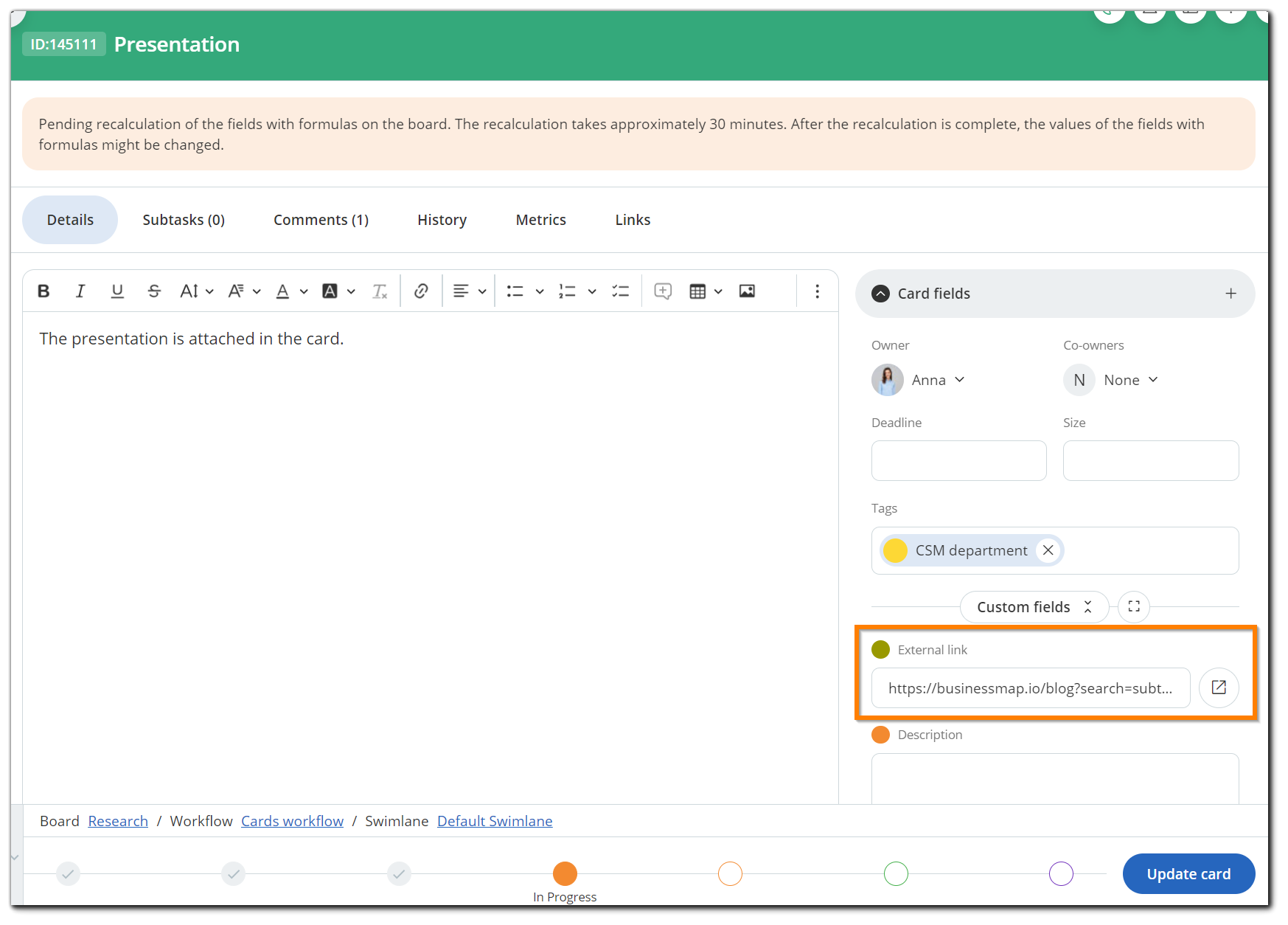Insert a numbered list
Image resolution: width=1288 pixels, height=925 pixels.
coord(567,291)
